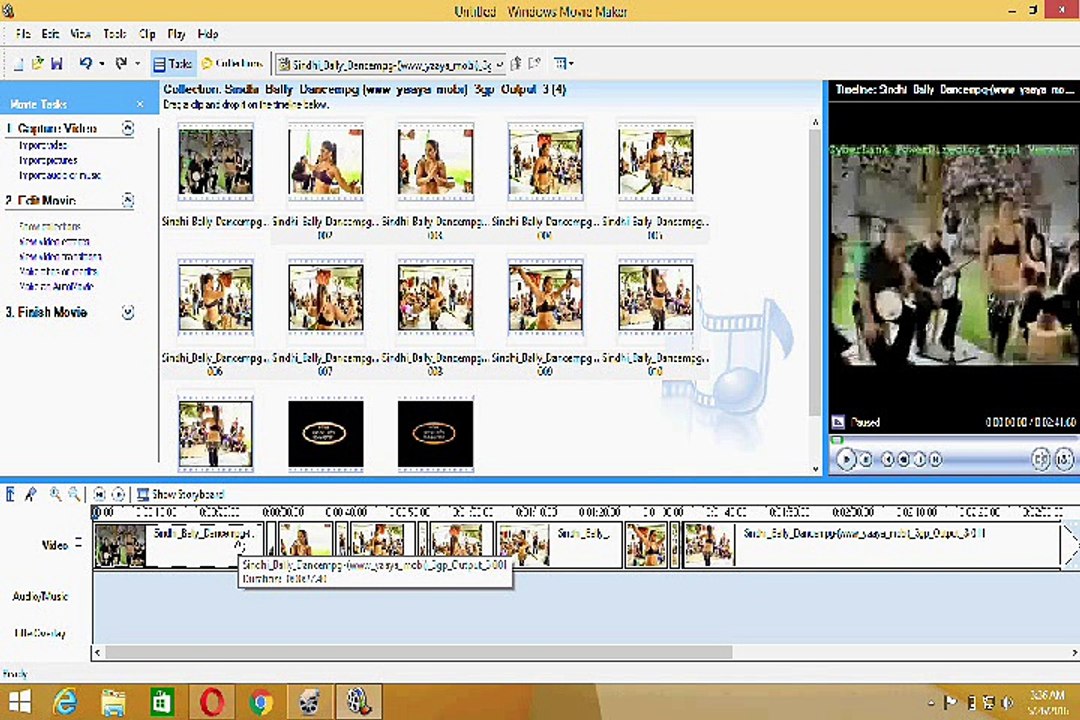Open the Help menu
This screenshot has width=1080, height=720.
point(207,34)
